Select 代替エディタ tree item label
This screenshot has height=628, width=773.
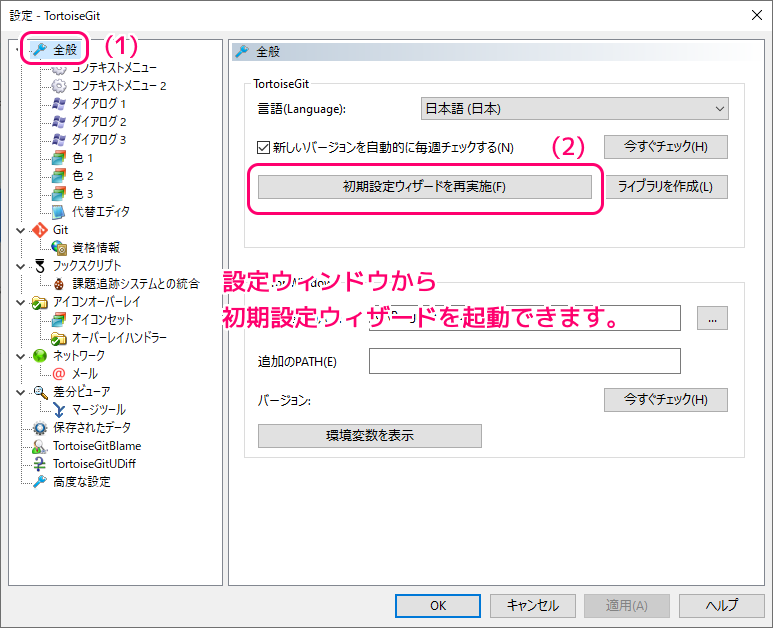[101, 212]
